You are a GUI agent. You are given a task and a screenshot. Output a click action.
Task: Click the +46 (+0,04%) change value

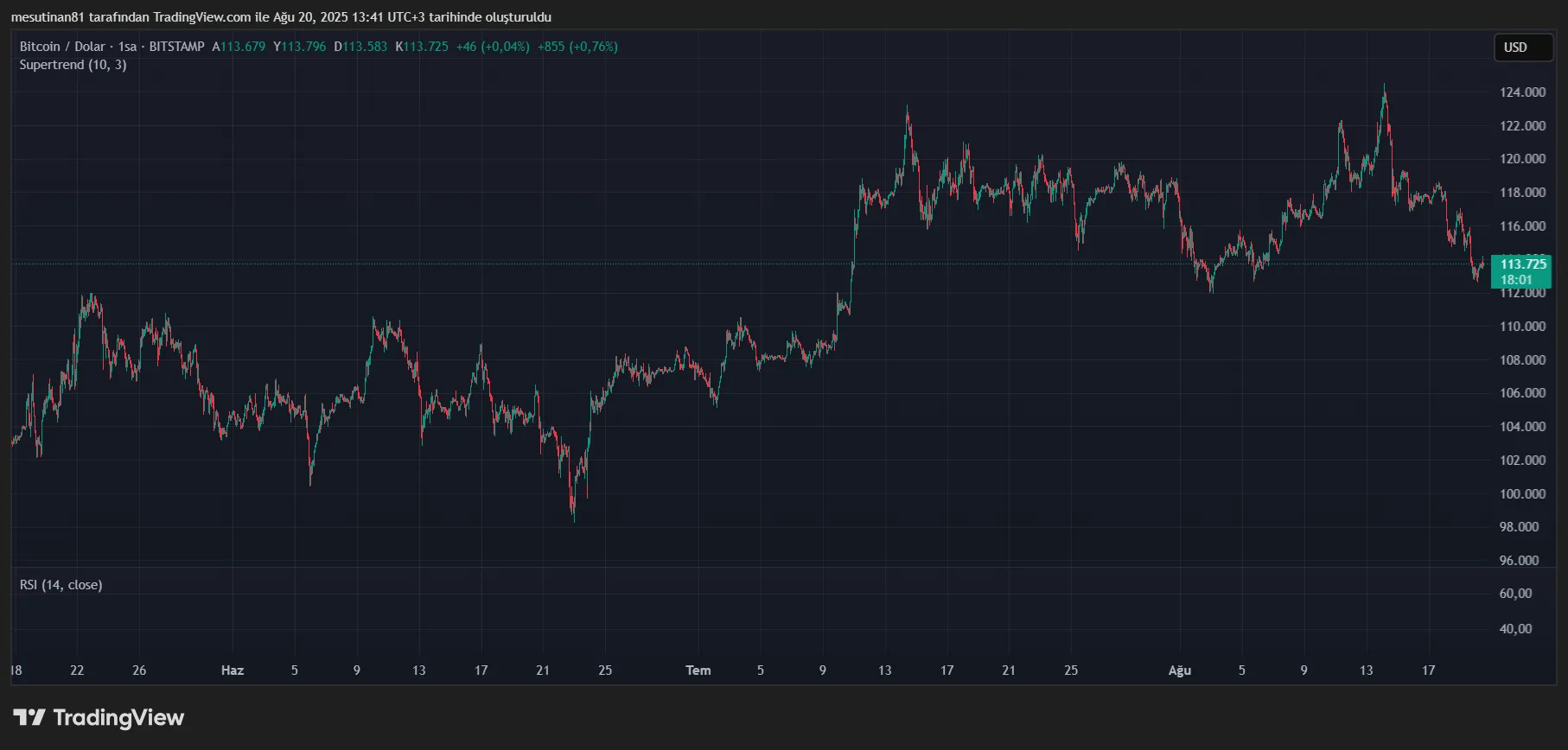(493, 47)
